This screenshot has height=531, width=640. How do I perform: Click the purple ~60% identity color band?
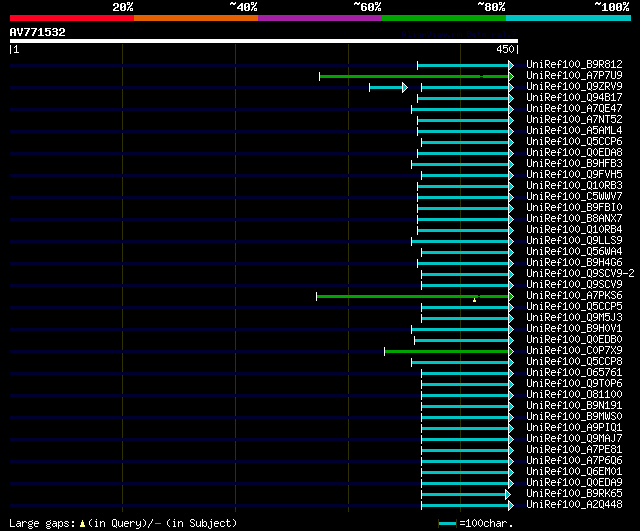(320, 18)
